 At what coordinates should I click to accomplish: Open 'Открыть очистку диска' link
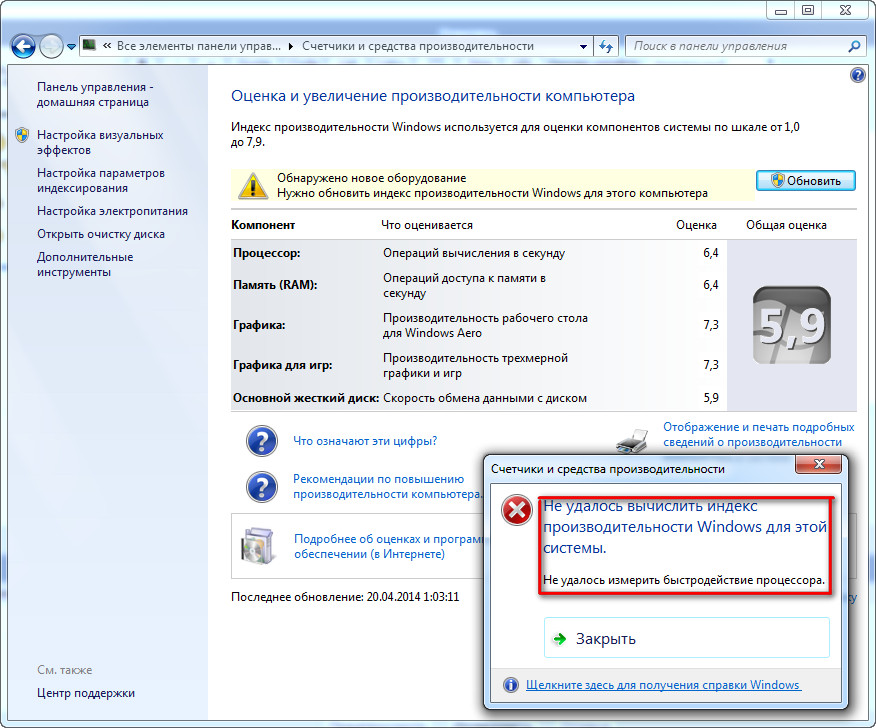click(x=101, y=234)
